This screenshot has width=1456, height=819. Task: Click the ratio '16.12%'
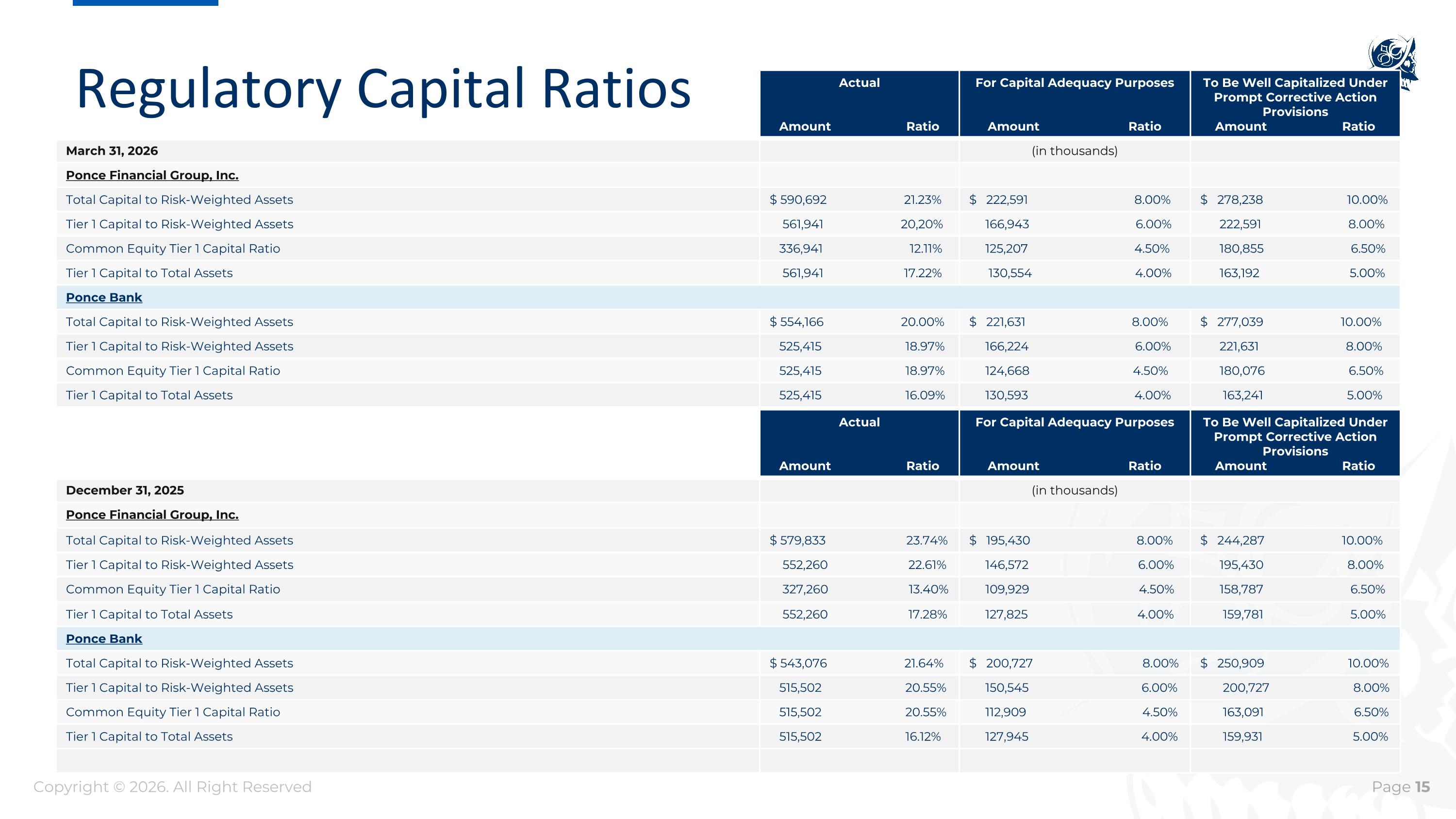point(923,736)
